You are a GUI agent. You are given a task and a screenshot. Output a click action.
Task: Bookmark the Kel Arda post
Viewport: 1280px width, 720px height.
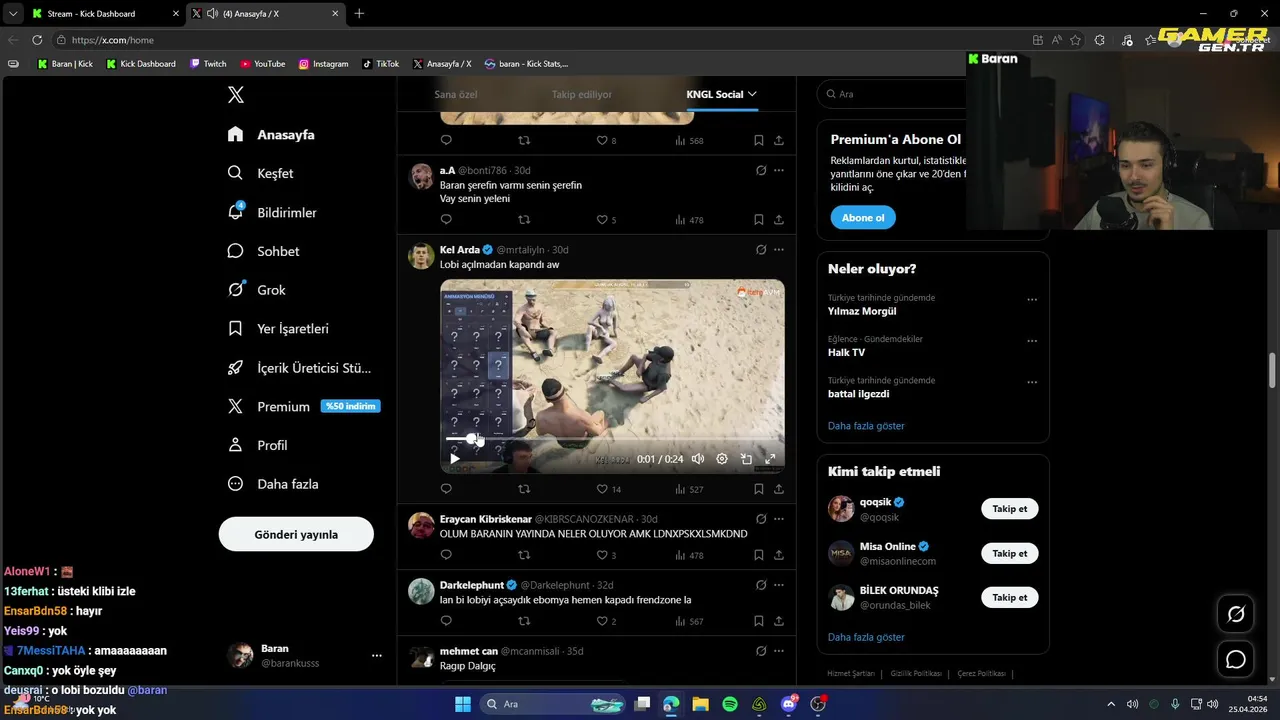pyautogui.click(x=759, y=489)
